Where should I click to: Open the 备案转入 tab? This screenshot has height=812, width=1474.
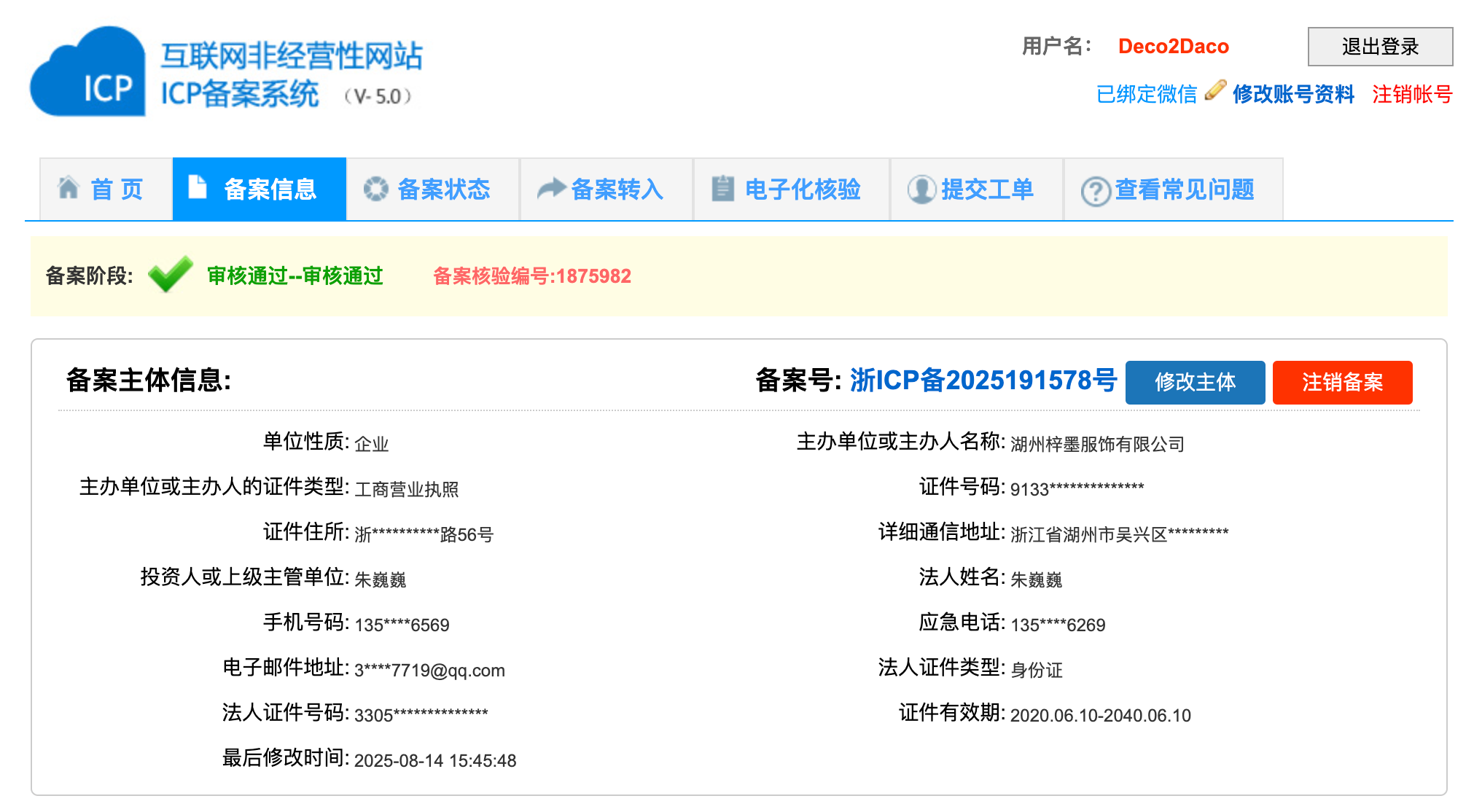(617, 190)
